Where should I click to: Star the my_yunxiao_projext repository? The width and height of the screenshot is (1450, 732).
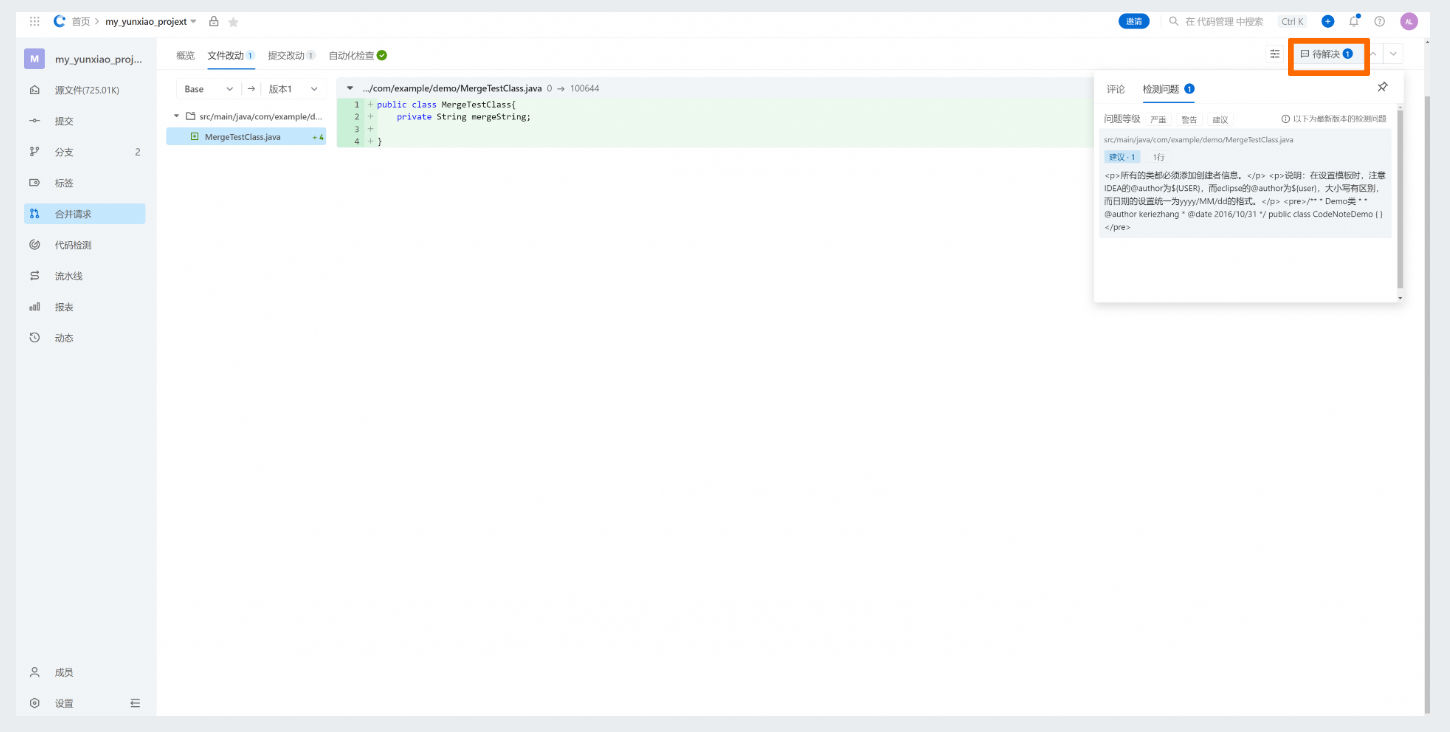[x=233, y=21]
